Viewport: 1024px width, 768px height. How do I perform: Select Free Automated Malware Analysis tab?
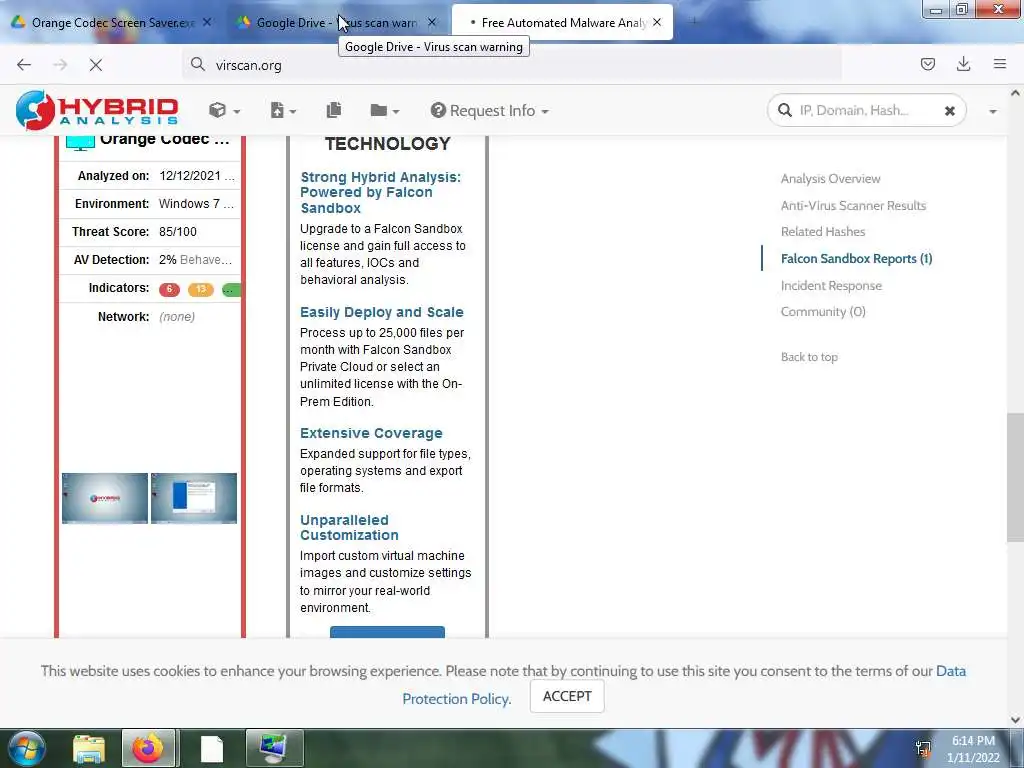pyautogui.click(x=562, y=22)
